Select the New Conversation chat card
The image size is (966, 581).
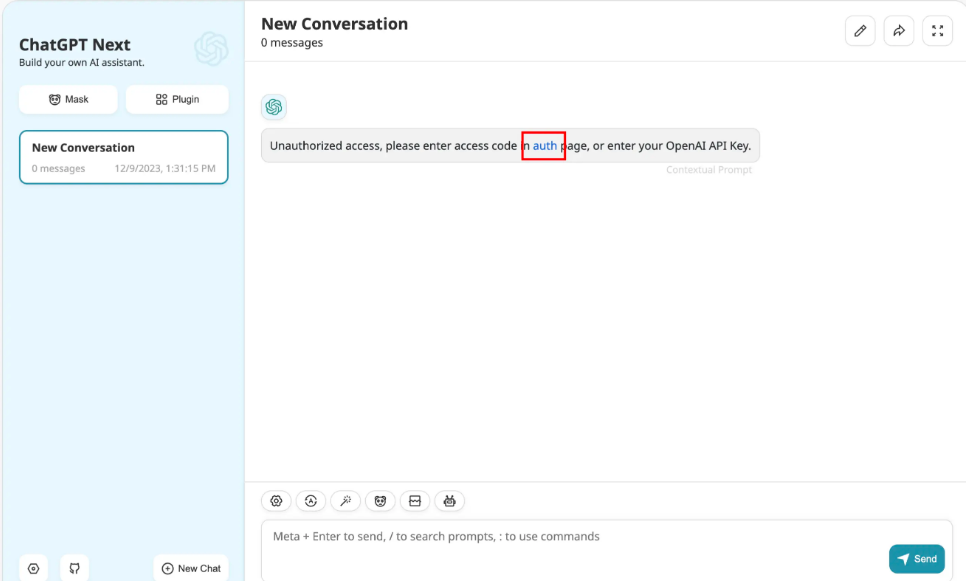click(124, 157)
